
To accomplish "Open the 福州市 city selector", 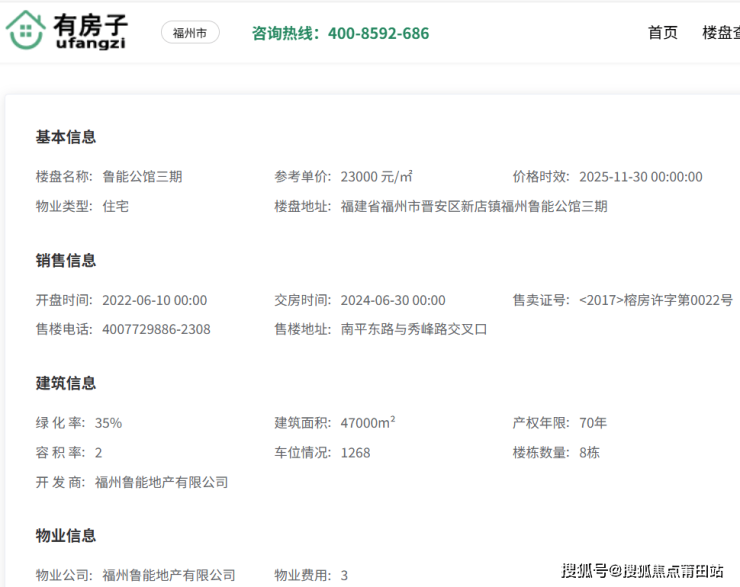I will 190,33.
